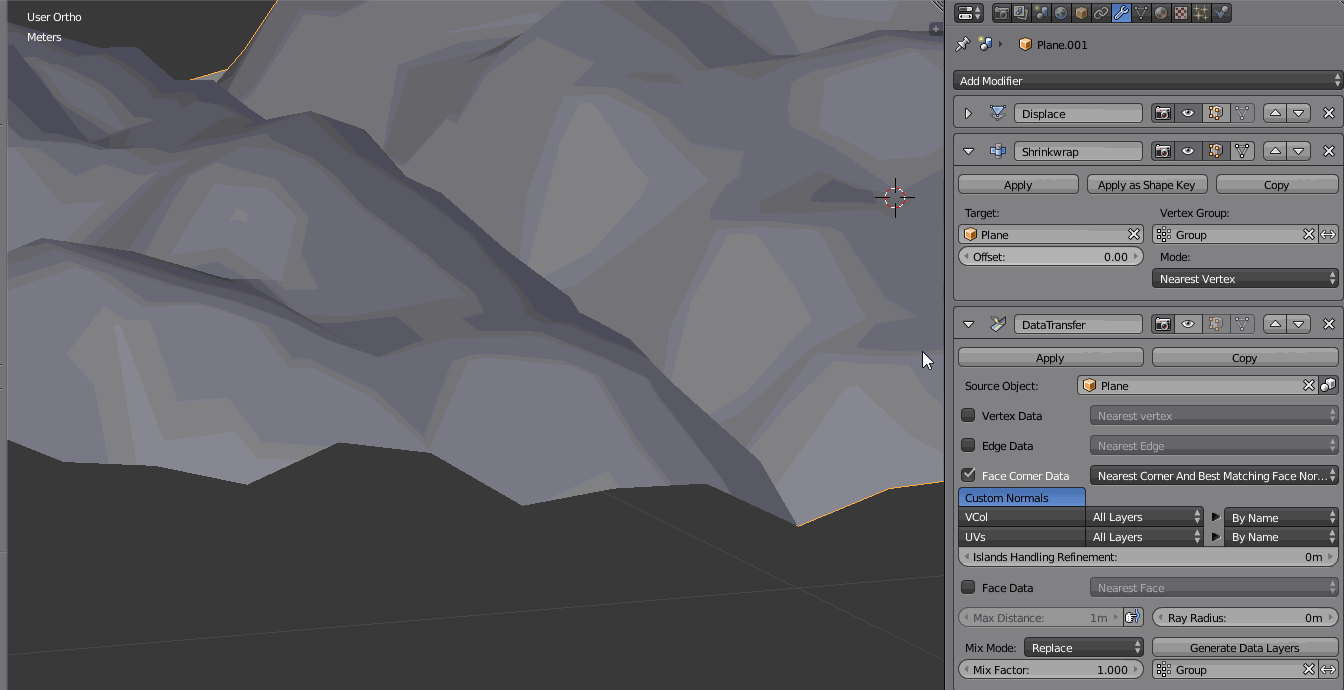Expand the Displace modifier panel

click(967, 113)
